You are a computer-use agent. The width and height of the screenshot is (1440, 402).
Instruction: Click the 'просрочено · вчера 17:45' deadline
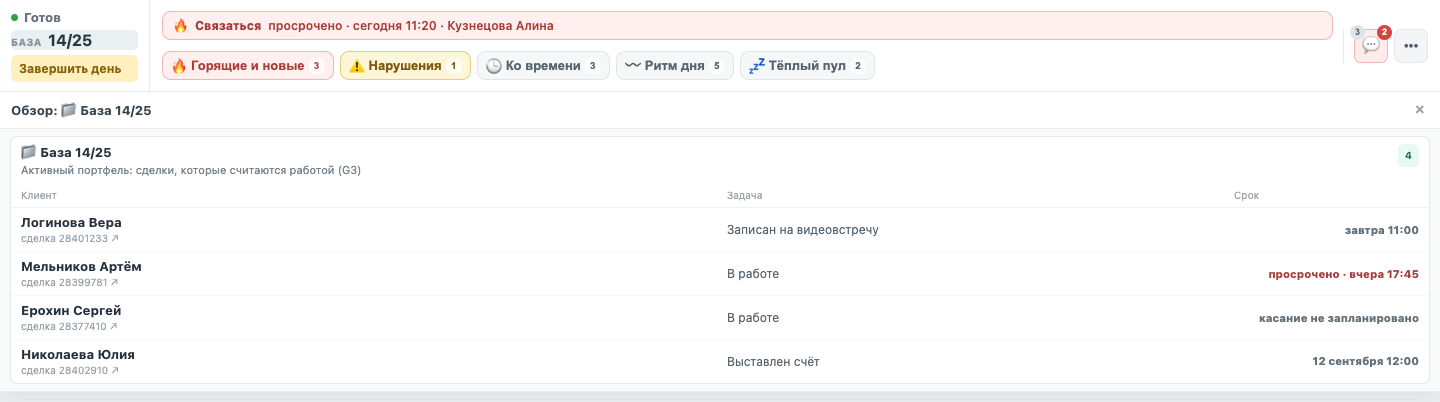(x=1343, y=274)
